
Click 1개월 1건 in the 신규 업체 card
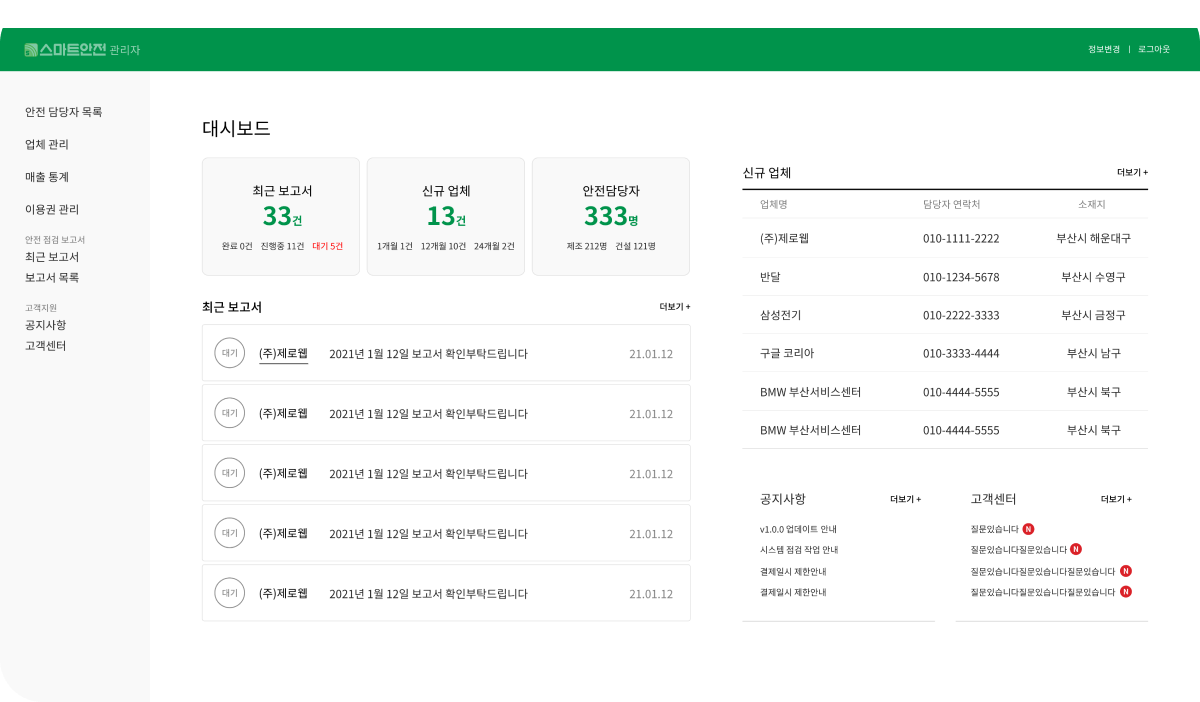(395, 246)
